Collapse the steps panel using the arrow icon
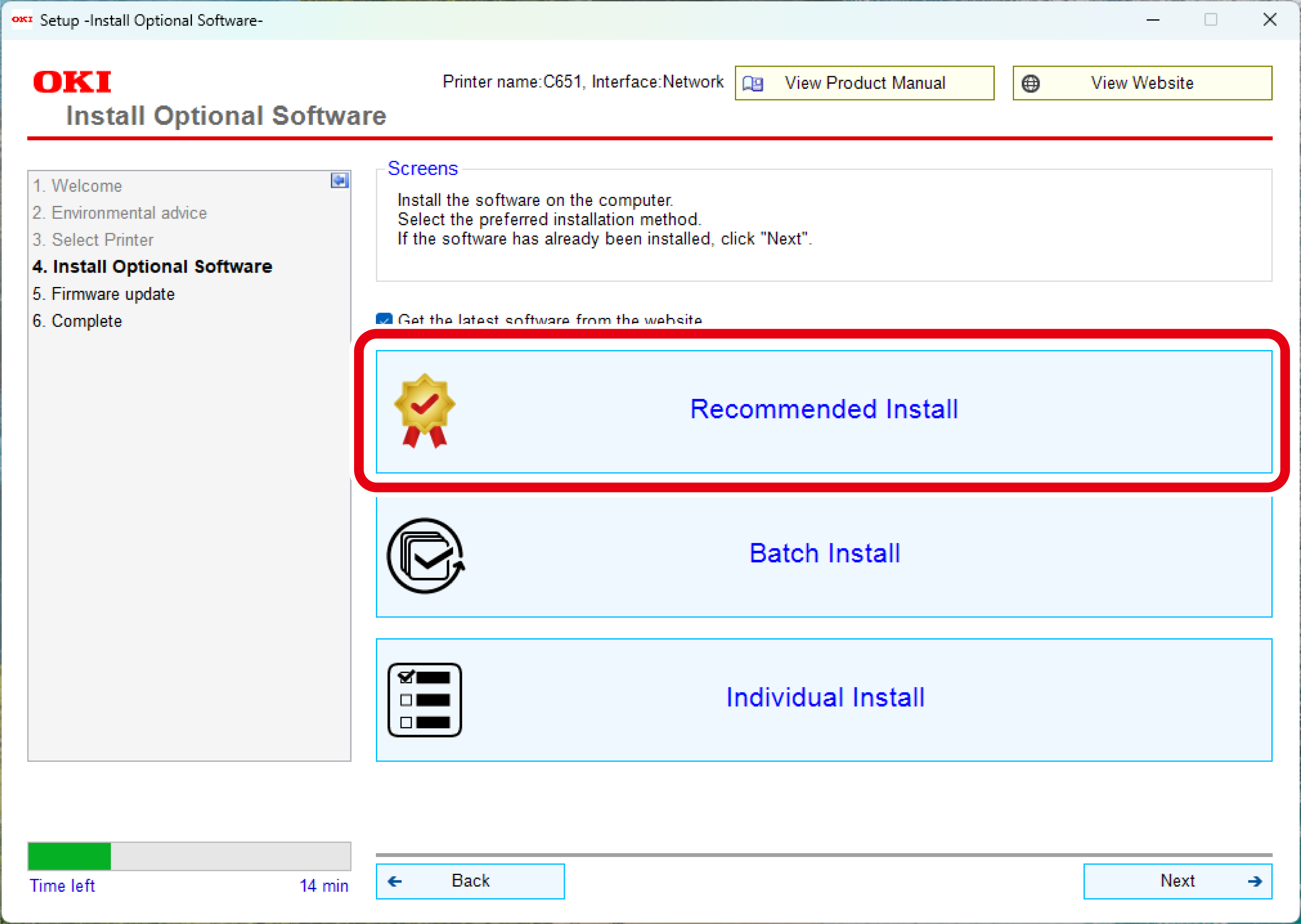 [x=340, y=181]
